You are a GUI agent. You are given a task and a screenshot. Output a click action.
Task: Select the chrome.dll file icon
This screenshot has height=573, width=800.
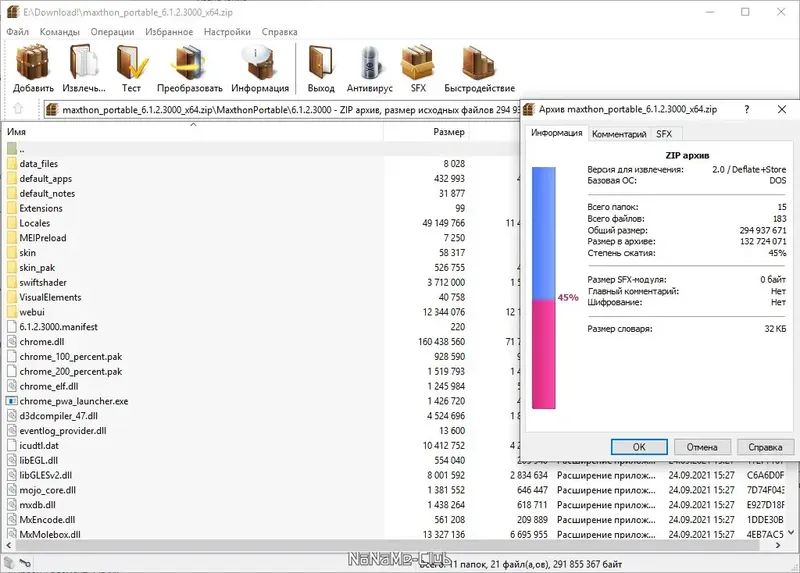tap(12, 342)
